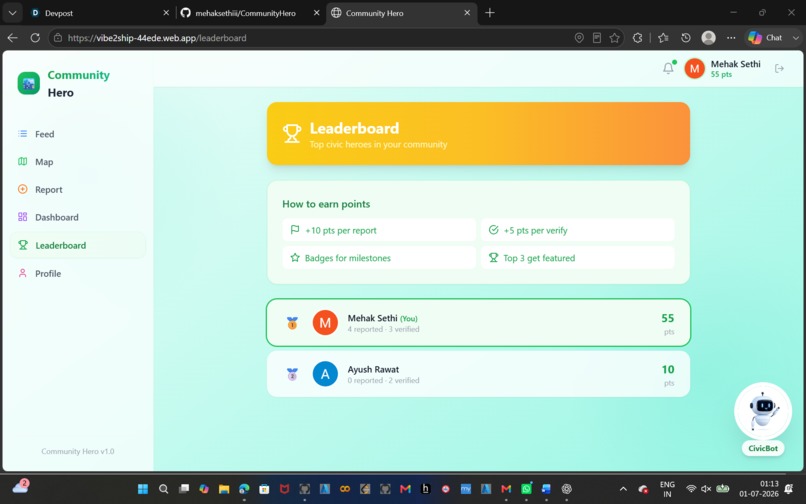806x504 pixels.
Task: Click the muted volume icon in the system tray
Action: point(706,489)
